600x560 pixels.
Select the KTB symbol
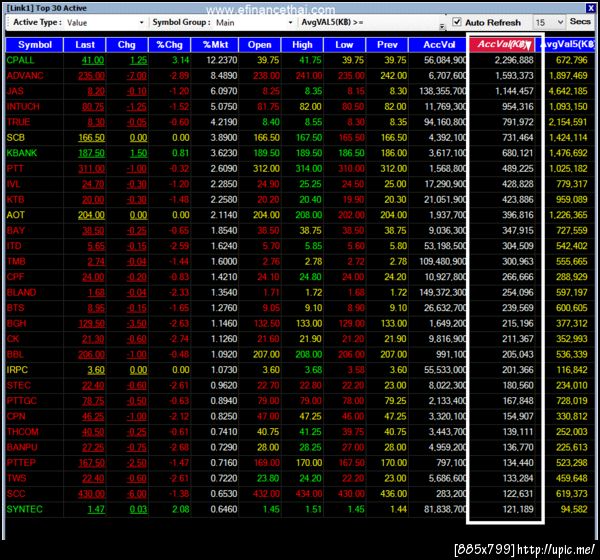(x=15, y=200)
